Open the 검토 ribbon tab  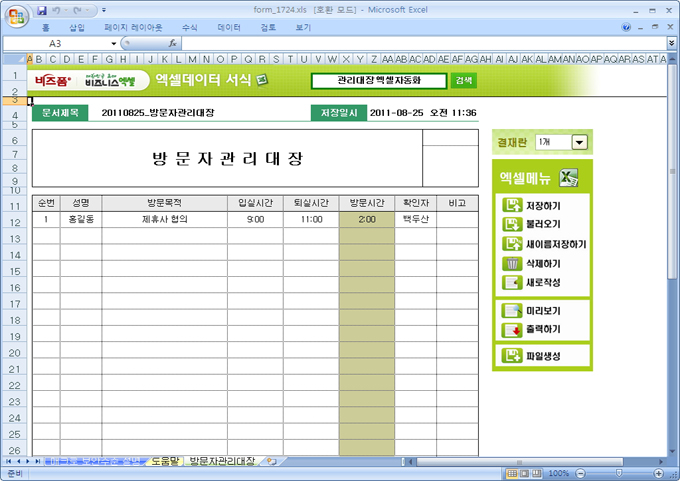pyautogui.click(x=268, y=28)
